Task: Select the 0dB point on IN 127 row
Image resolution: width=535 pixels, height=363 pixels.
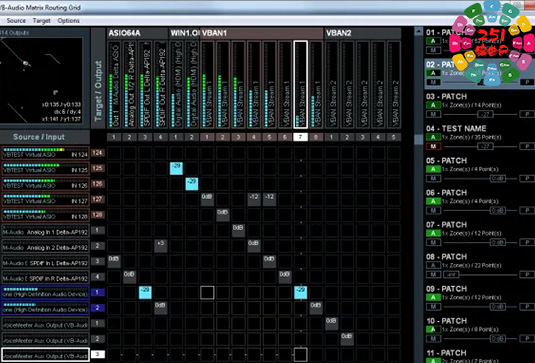Action: coord(207,199)
